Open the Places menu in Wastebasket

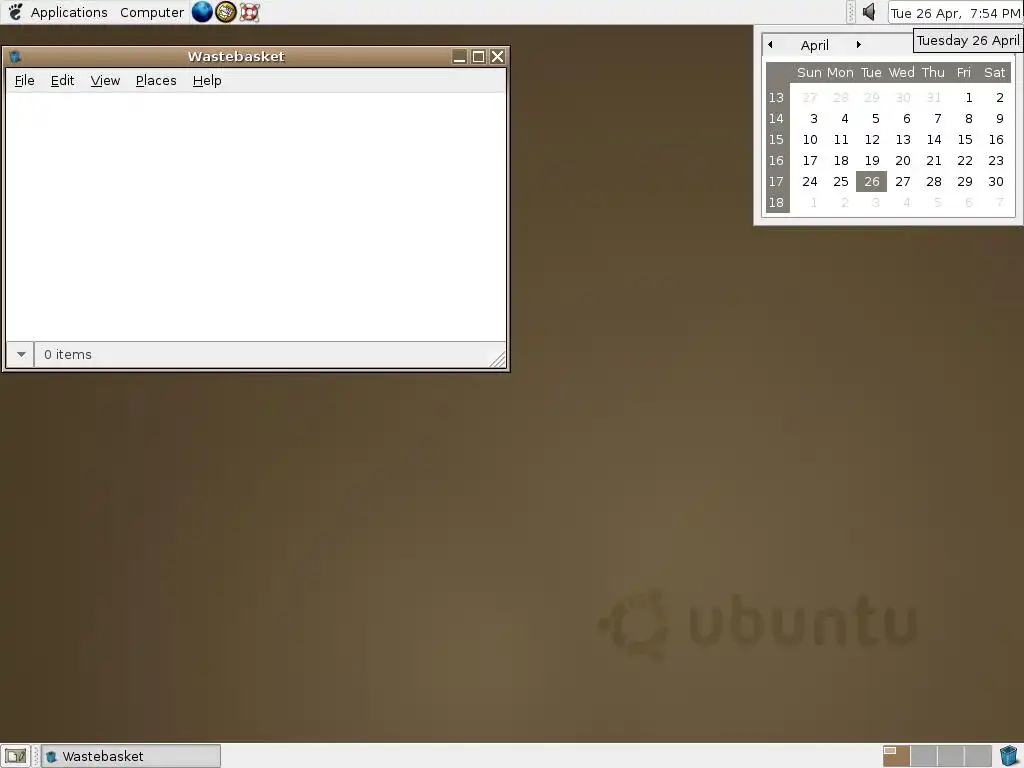point(156,80)
